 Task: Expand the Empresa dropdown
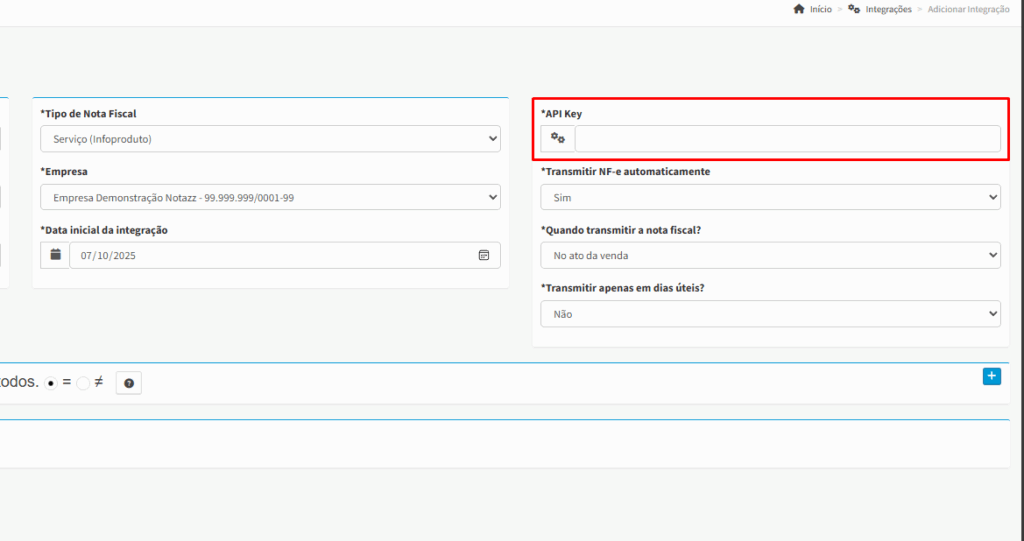click(x=270, y=197)
